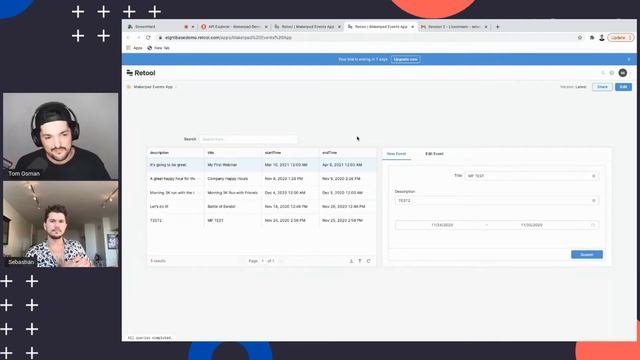
Task: Open a new browser tab with plus
Action: [x=498, y=27]
